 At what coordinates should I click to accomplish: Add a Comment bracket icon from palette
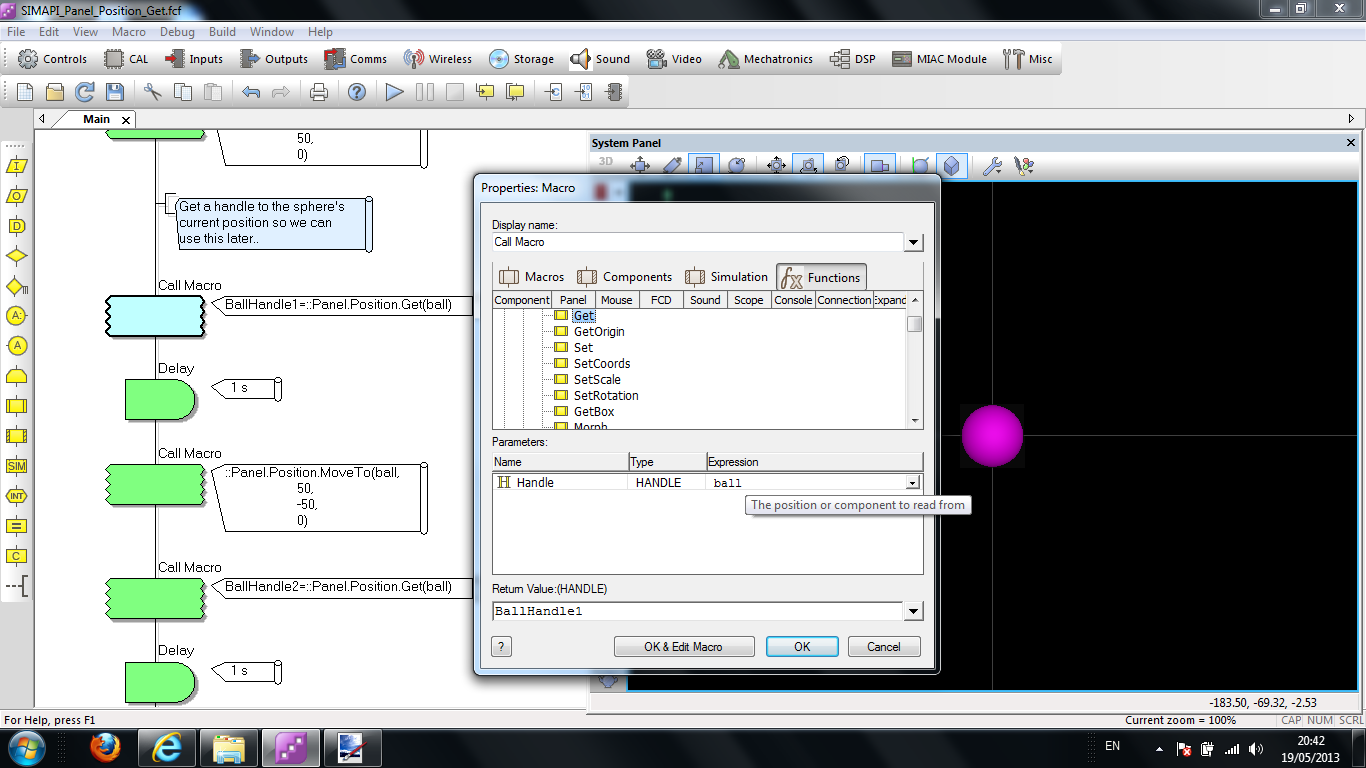coord(16,586)
